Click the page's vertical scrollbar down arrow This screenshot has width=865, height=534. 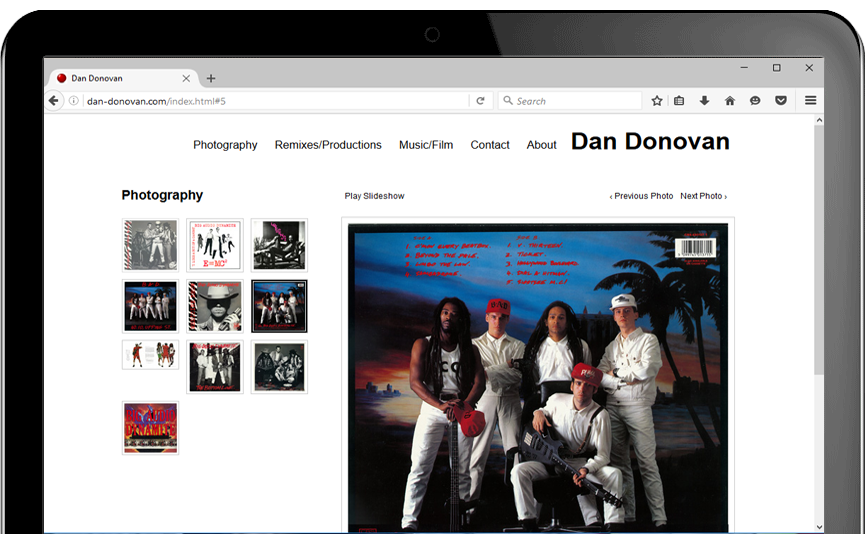820,526
